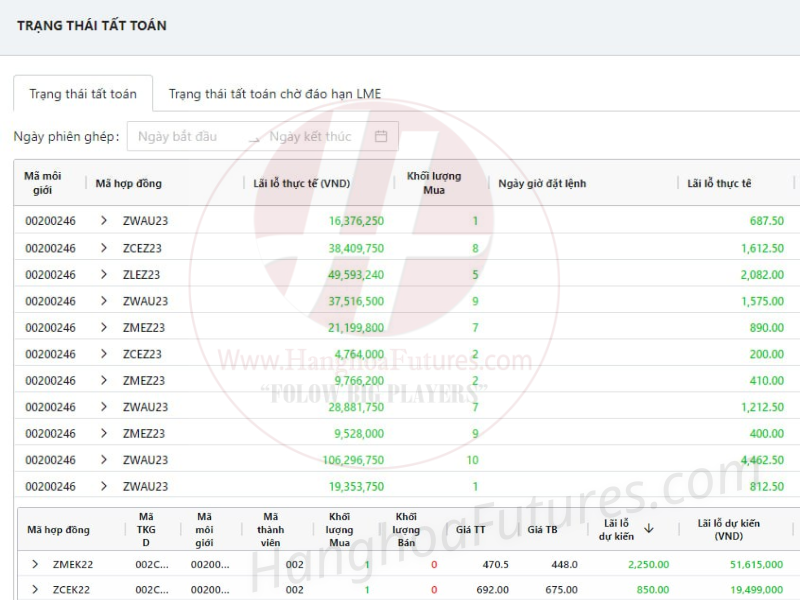Expand ZMEZ23 row with 9,528,000 profit
The height and width of the screenshot is (600, 800).
pos(104,433)
